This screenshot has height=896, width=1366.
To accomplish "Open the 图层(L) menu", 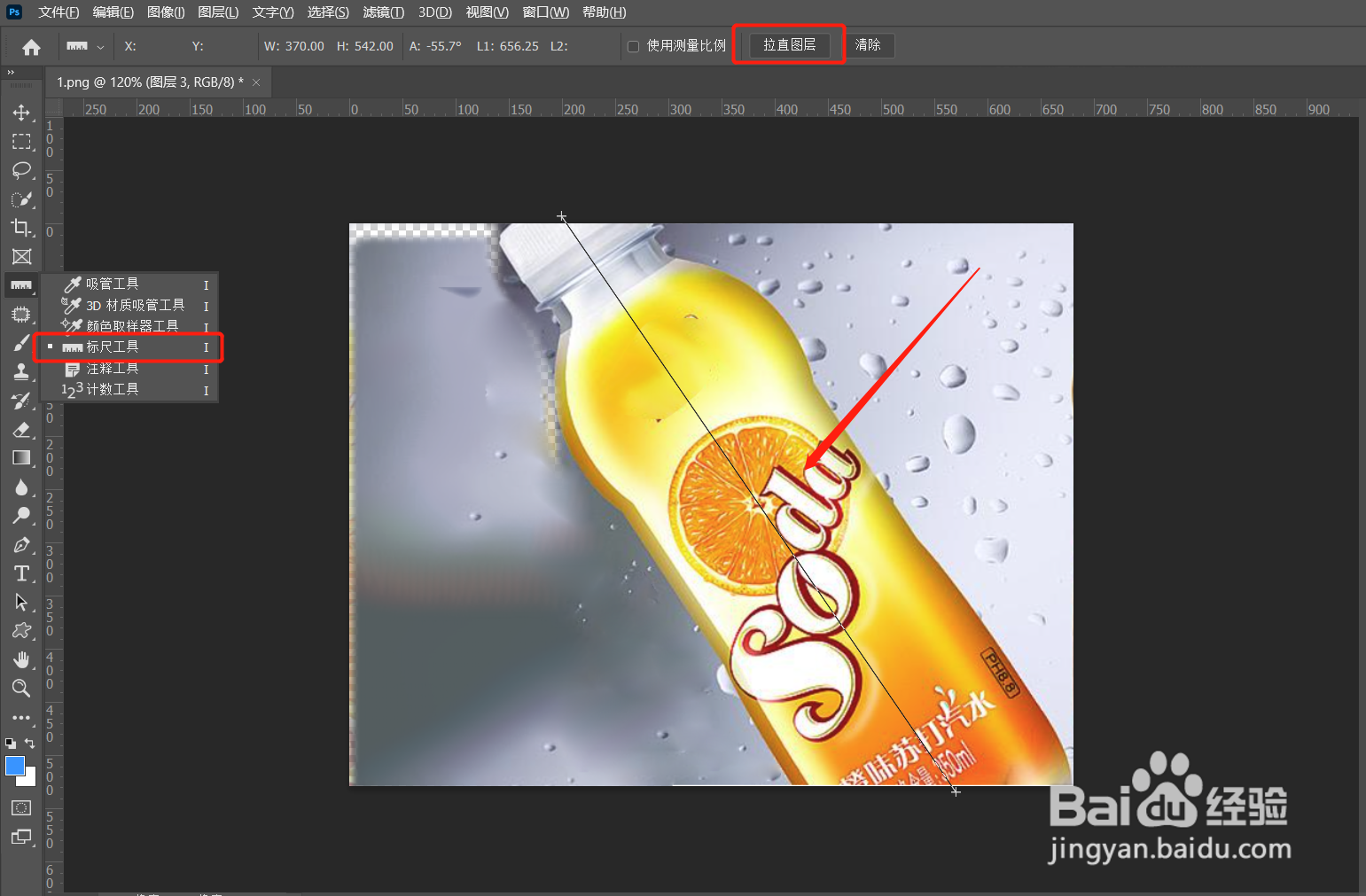I will pos(218,12).
